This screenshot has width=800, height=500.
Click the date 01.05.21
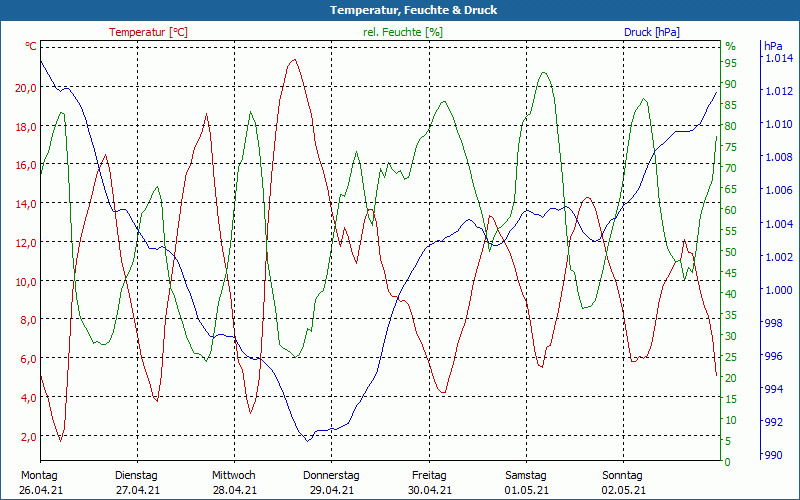click(527, 490)
